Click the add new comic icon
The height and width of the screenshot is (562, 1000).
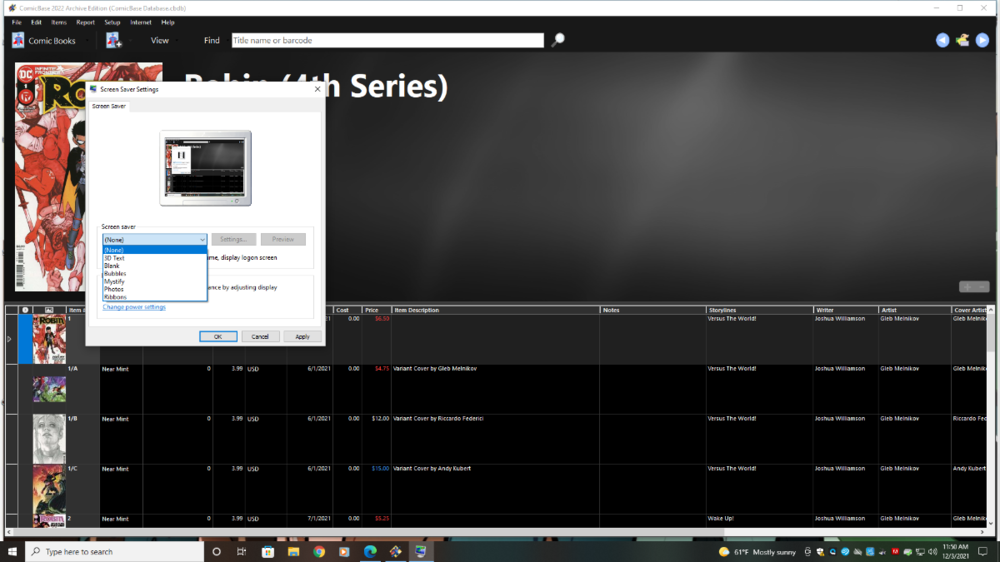(114, 40)
